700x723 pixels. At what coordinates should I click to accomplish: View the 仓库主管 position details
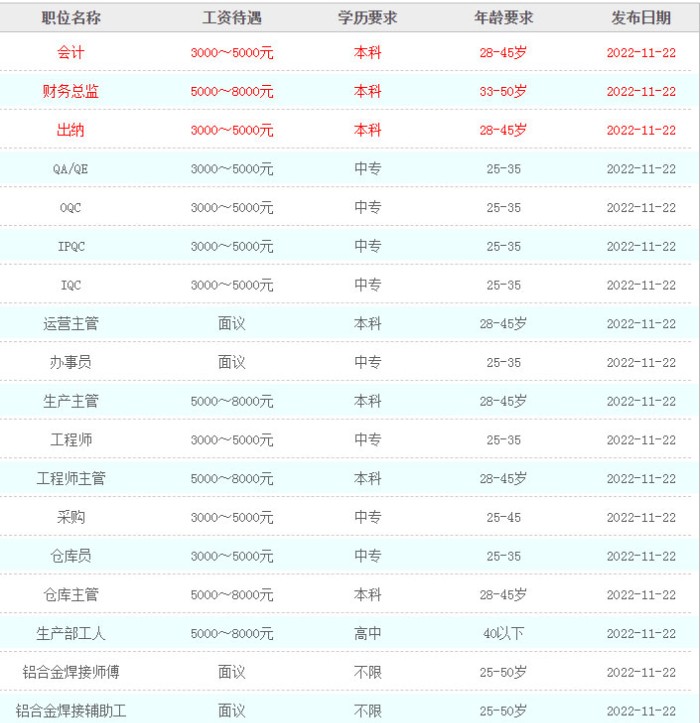(x=71, y=595)
